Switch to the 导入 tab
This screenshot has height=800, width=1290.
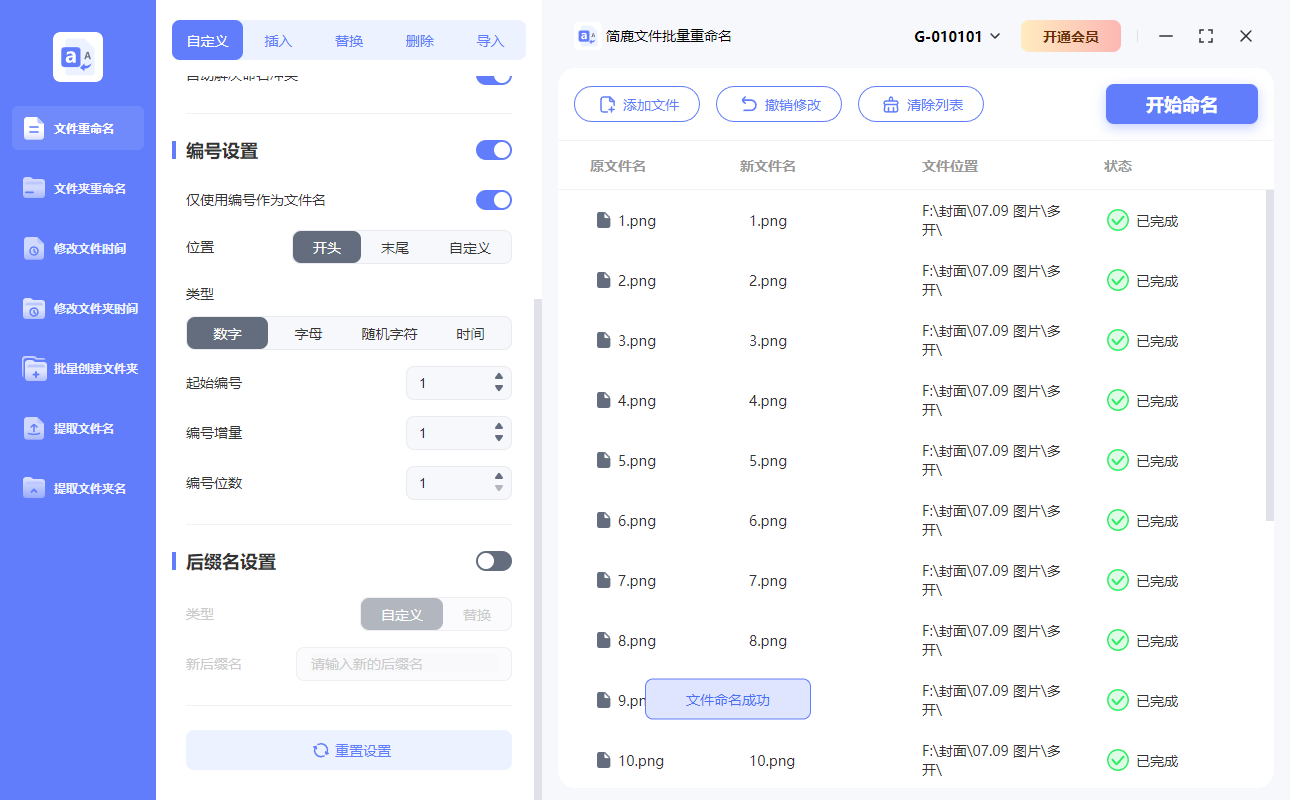(490, 41)
